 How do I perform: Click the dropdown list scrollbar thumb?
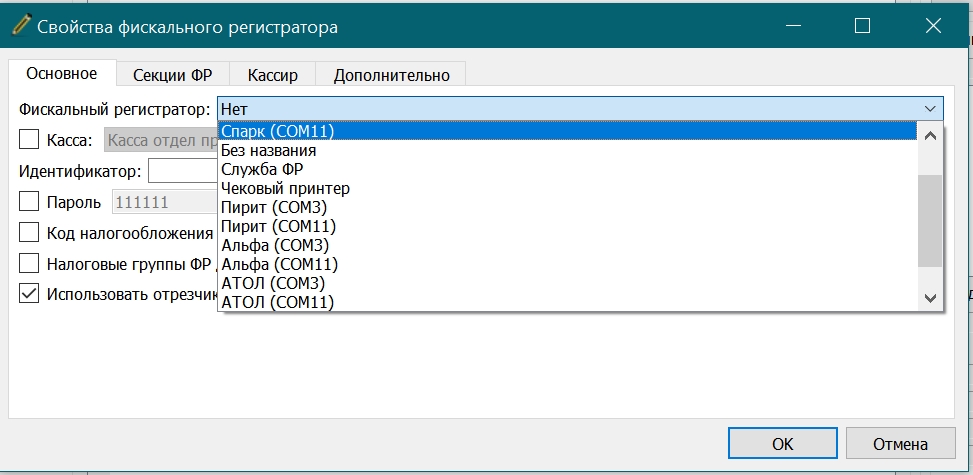click(930, 220)
